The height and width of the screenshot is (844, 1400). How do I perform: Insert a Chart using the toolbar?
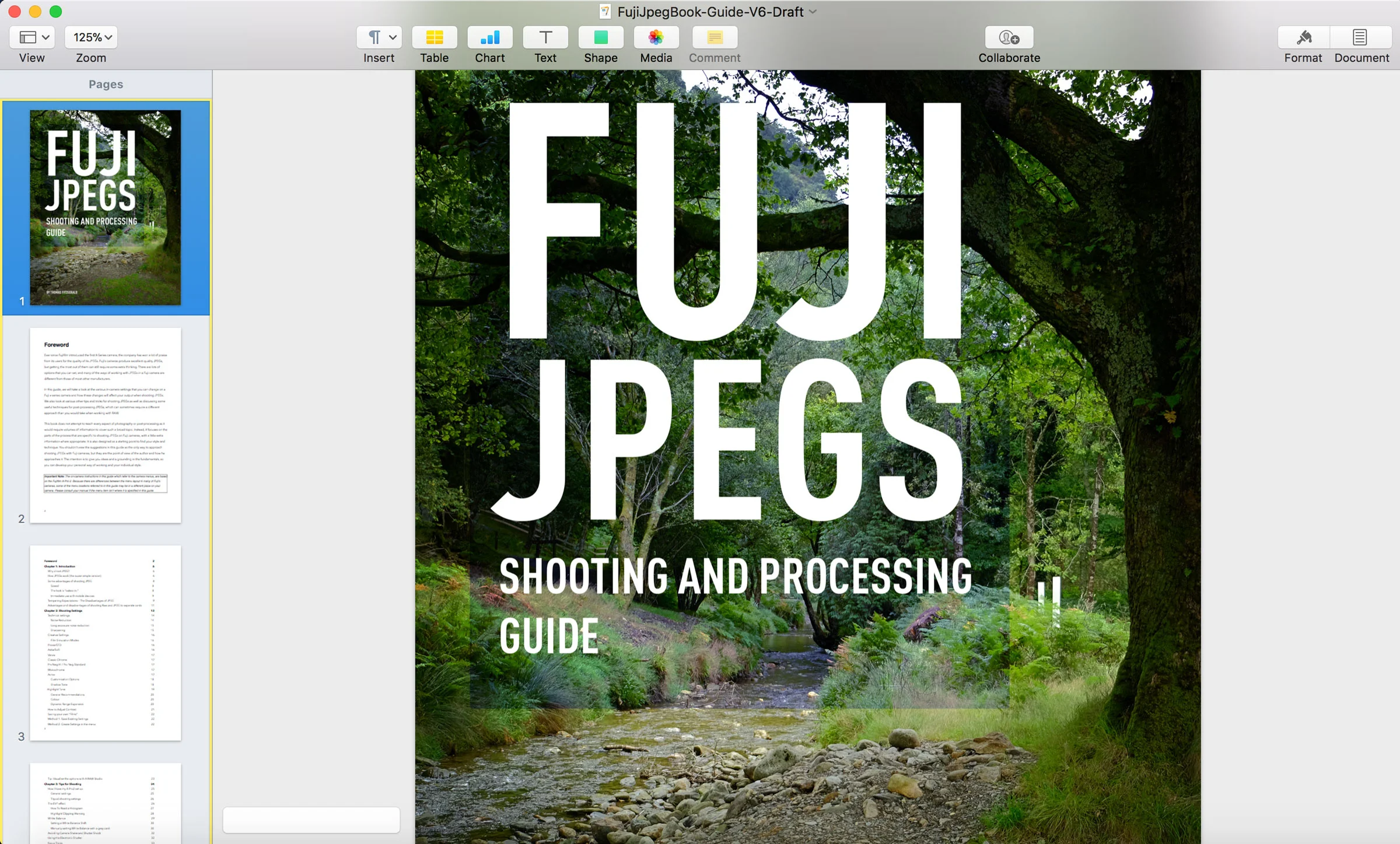pos(490,37)
